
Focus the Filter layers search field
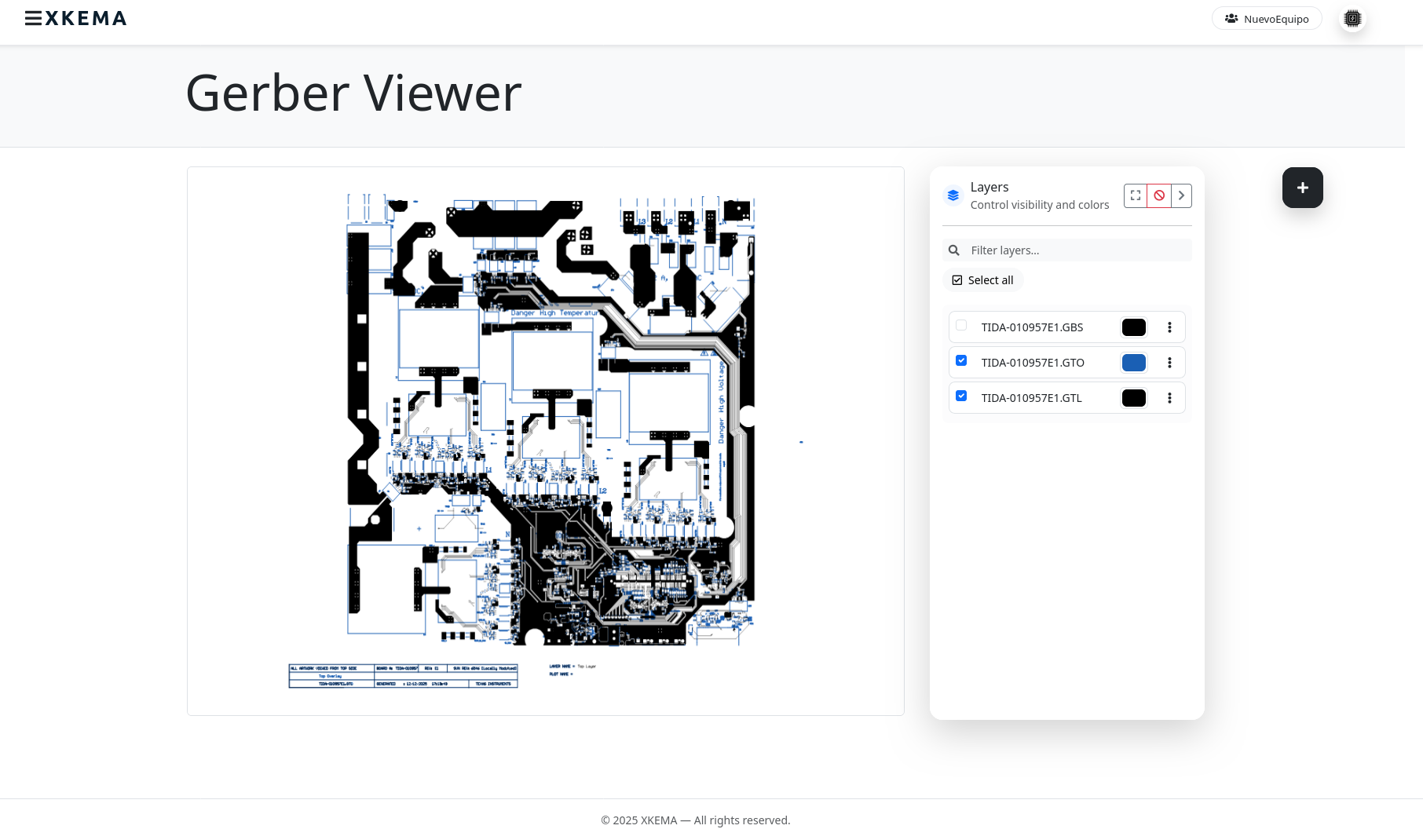click(x=1067, y=250)
